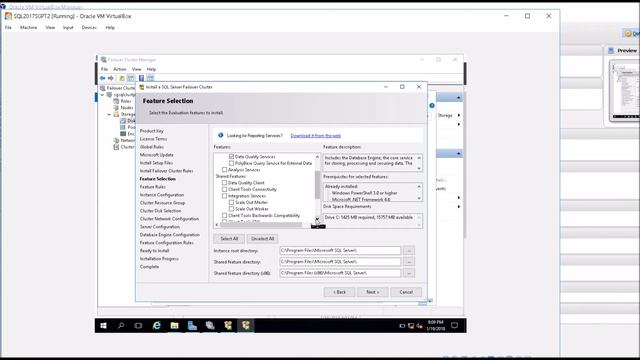Click the blue info icon beside Looking for Reporting Services
Image resolution: width=640 pixels, height=360 pixels.
tap(220, 135)
